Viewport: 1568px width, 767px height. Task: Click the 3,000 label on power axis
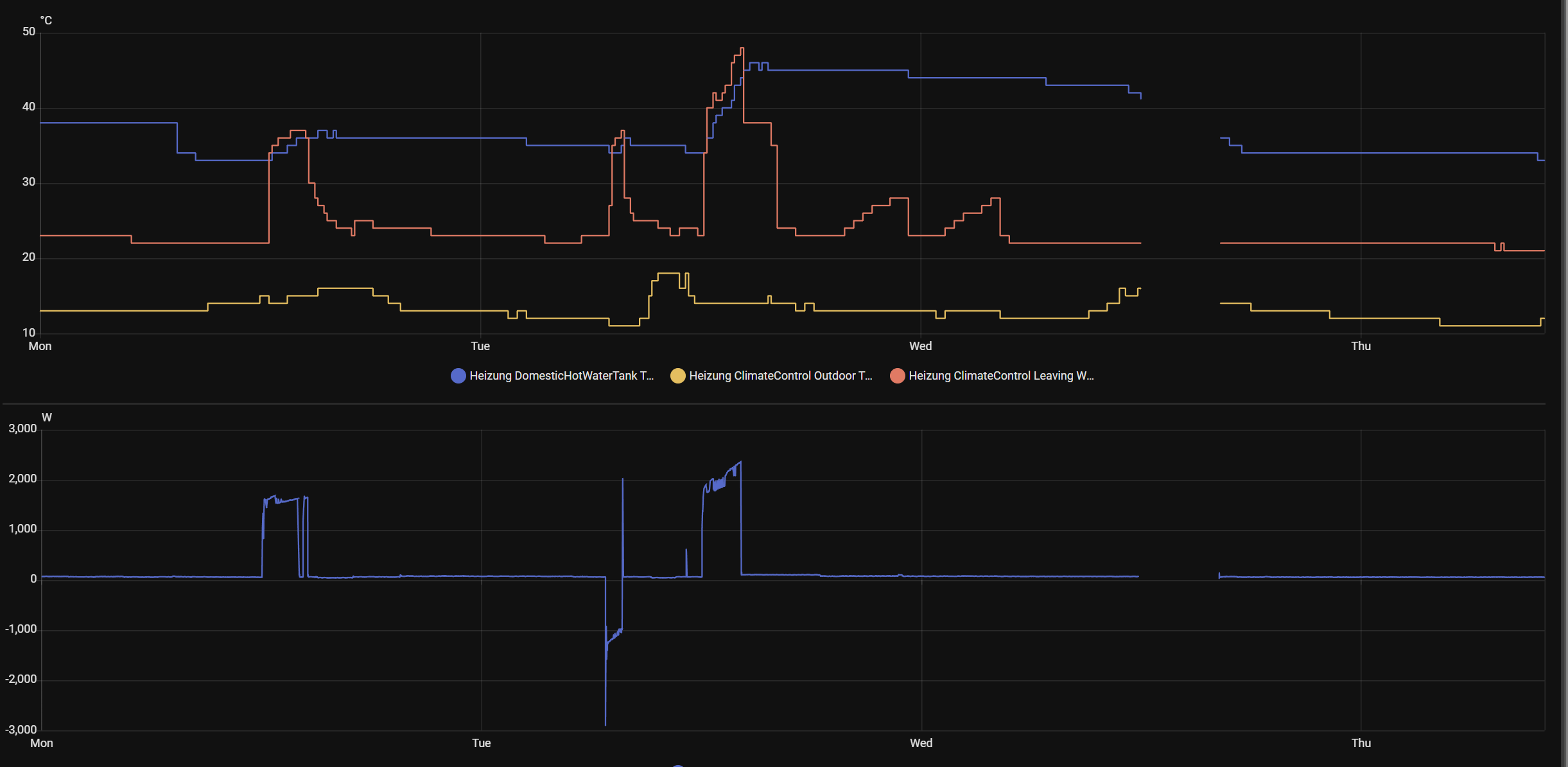coord(22,428)
